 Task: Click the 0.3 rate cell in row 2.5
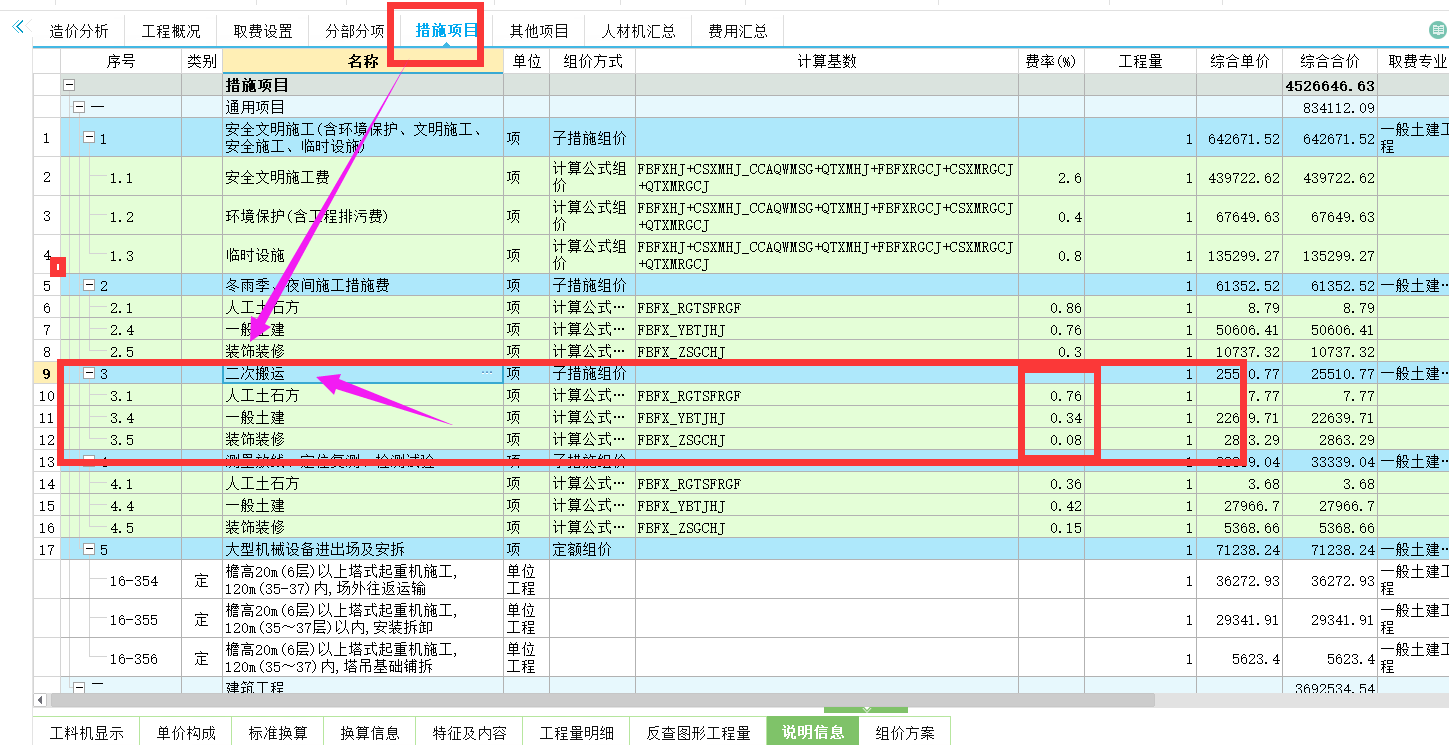(1052, 352)
